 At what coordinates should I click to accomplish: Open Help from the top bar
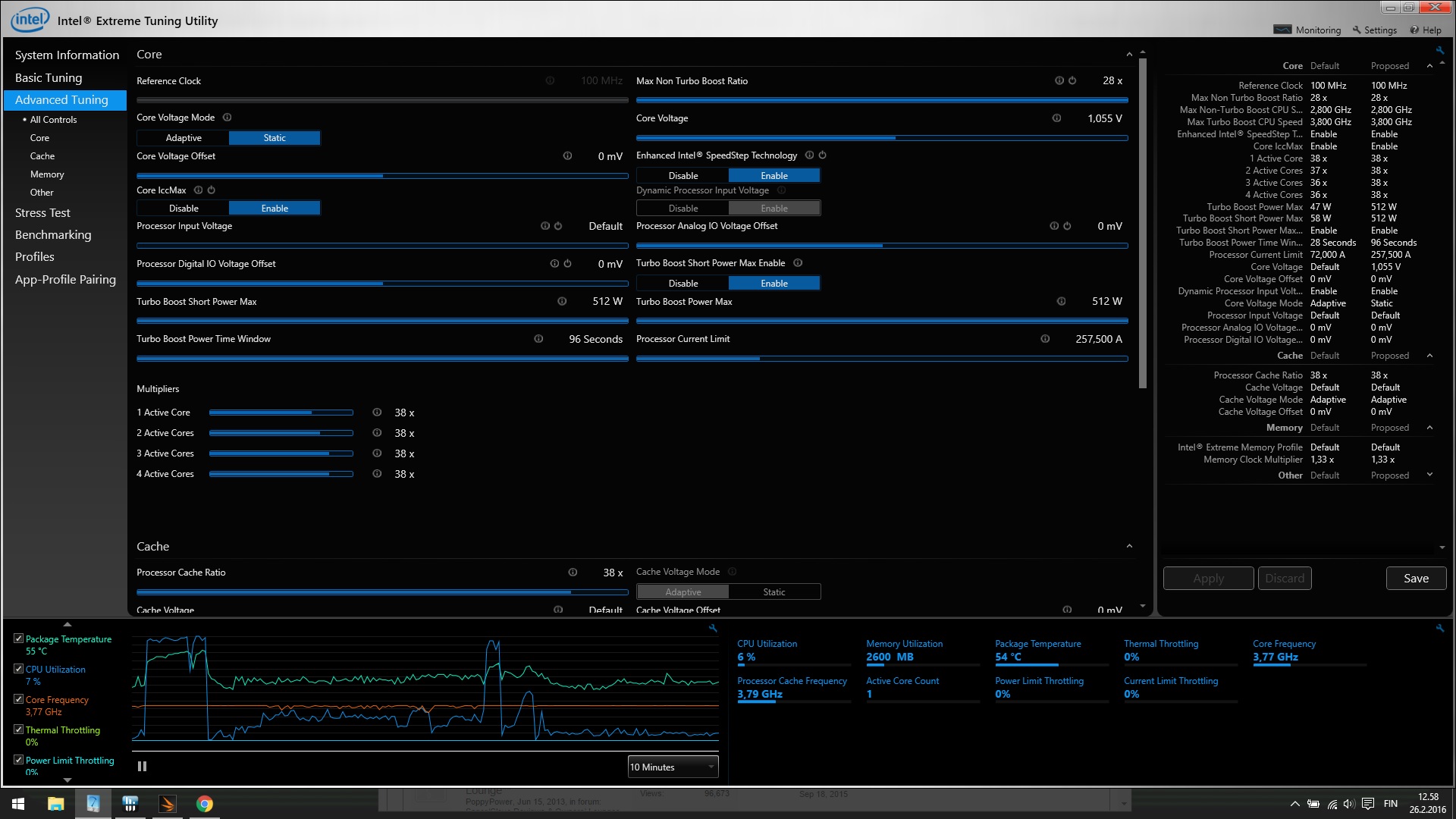[1426, 30]
